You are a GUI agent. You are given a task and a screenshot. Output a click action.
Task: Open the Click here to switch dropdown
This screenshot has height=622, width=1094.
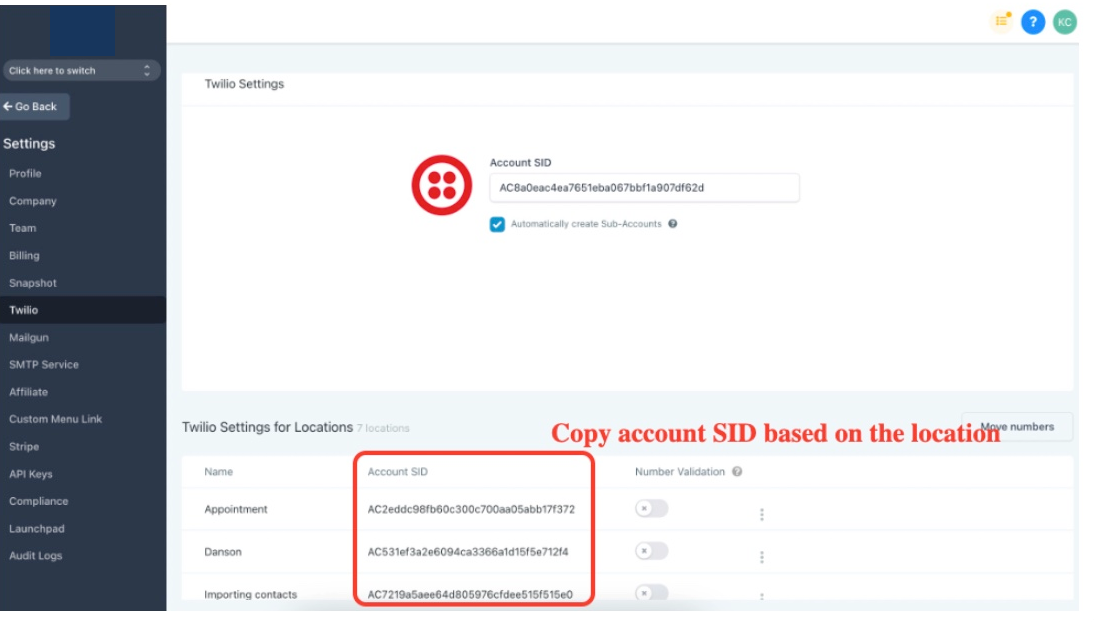[x=82, y=71]
